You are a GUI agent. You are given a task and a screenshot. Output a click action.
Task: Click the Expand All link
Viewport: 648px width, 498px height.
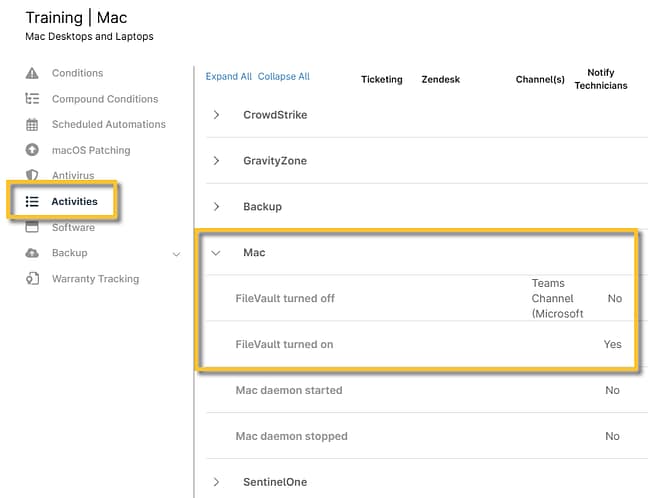tap(228, 77)
